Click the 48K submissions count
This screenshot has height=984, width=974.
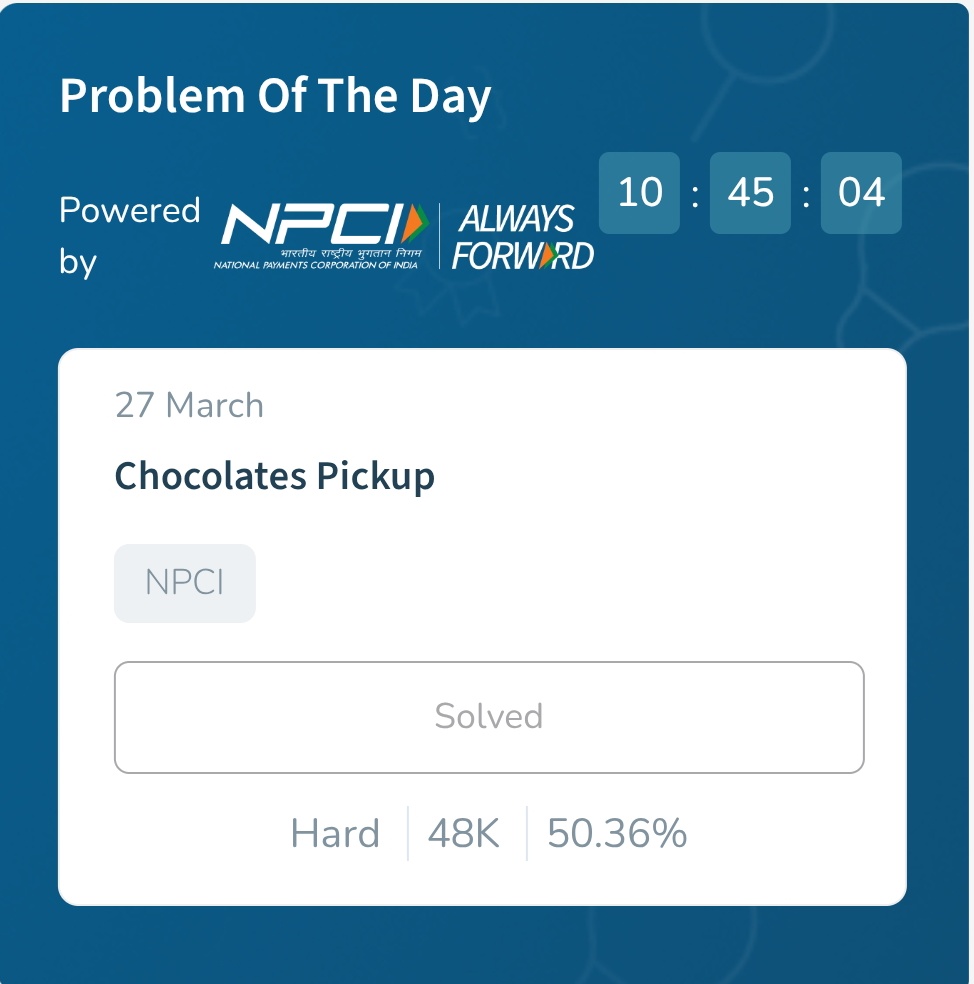click(464, 833)
